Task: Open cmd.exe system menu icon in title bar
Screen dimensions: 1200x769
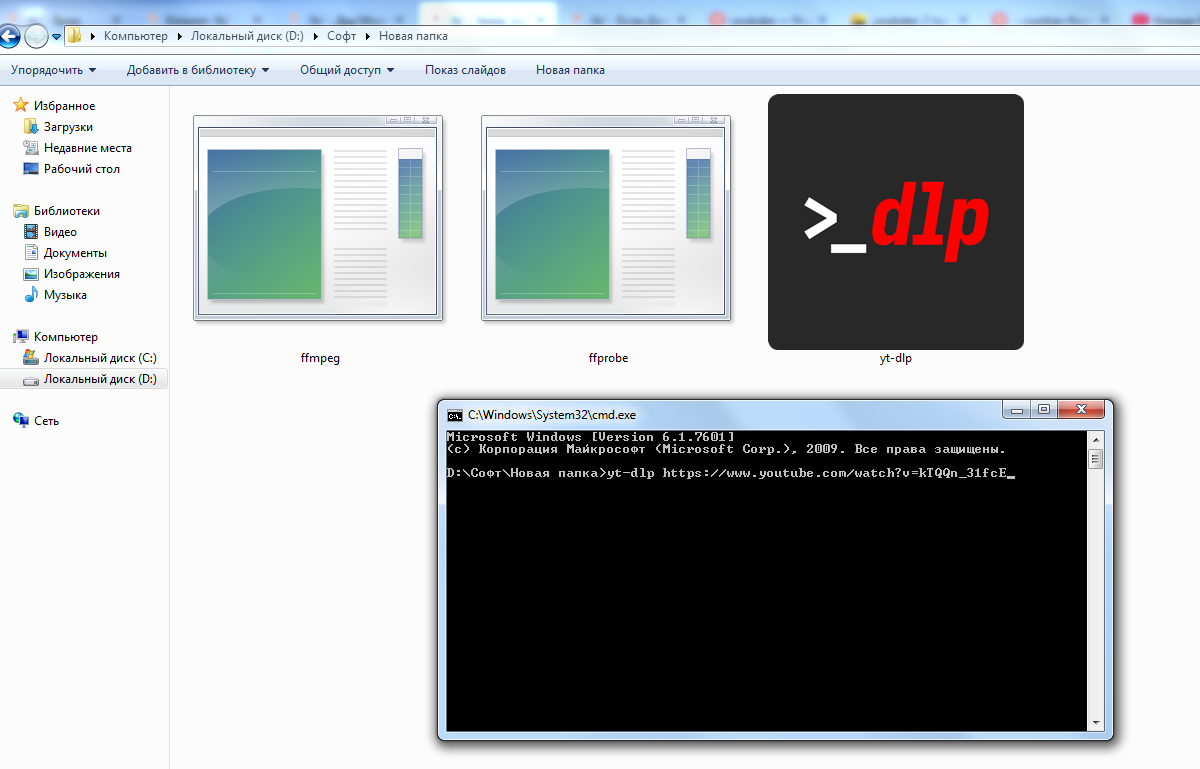Action: [x=454, y=414]
